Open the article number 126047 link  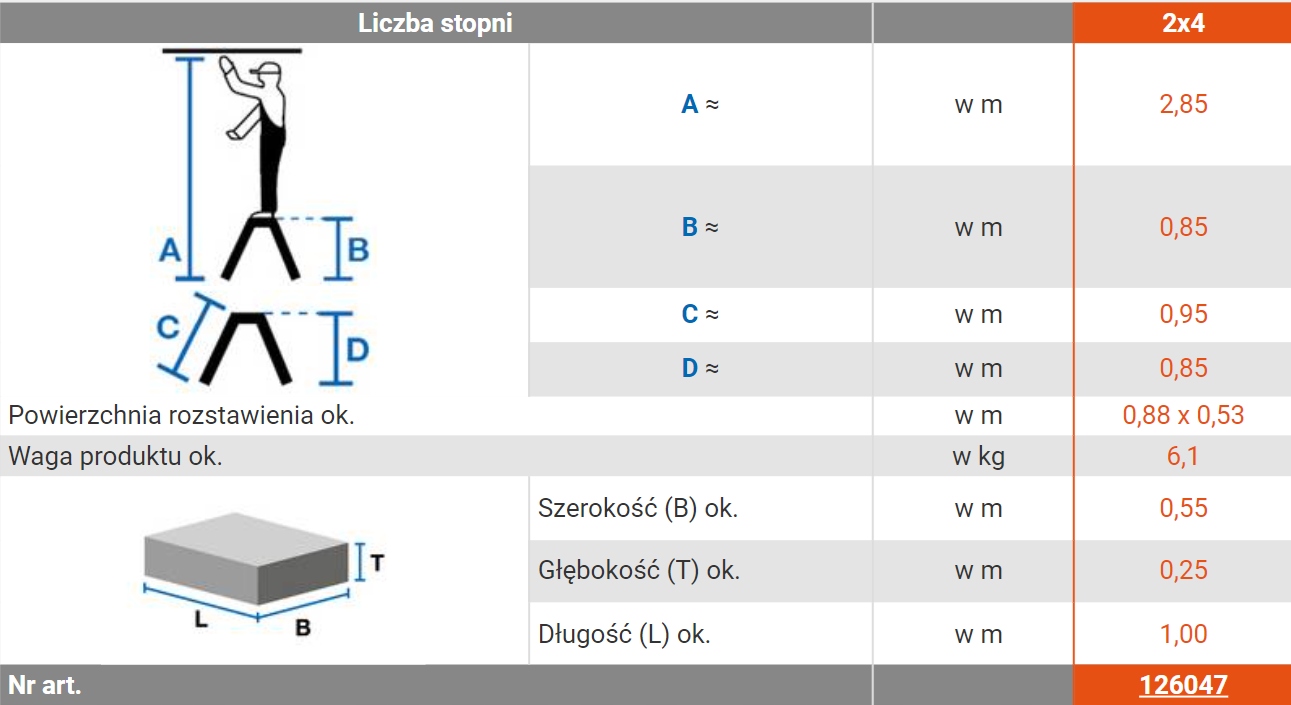pyautogui.click(x=1183, y=685)
